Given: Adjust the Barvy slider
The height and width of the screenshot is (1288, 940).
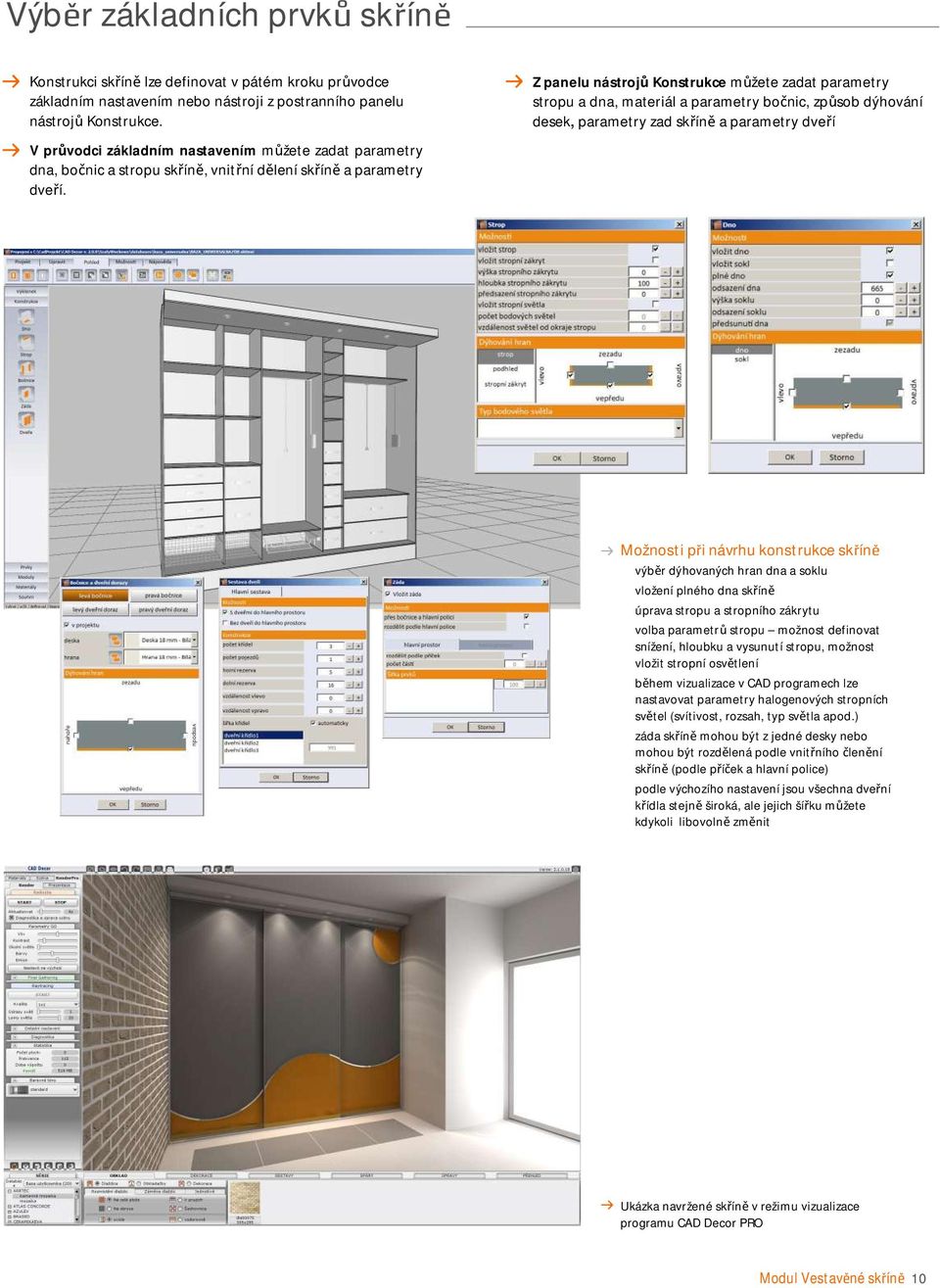Looking at the screenshot, I should tap(57, 954).
